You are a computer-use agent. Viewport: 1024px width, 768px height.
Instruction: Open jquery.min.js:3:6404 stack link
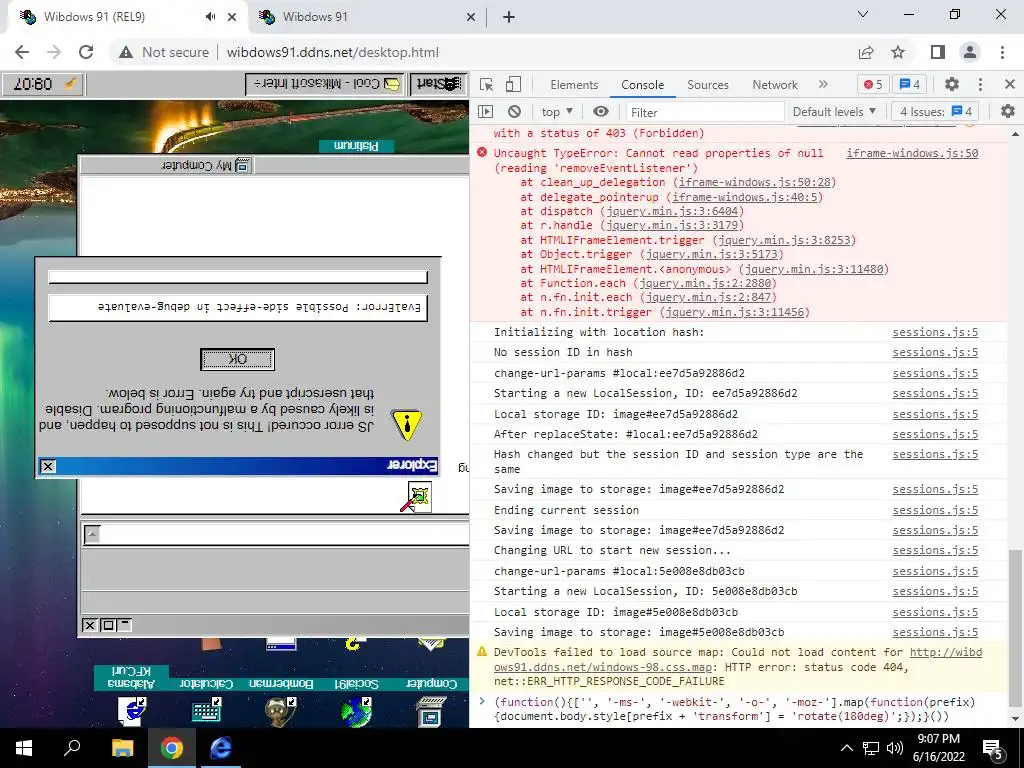[x=672, y=212]
